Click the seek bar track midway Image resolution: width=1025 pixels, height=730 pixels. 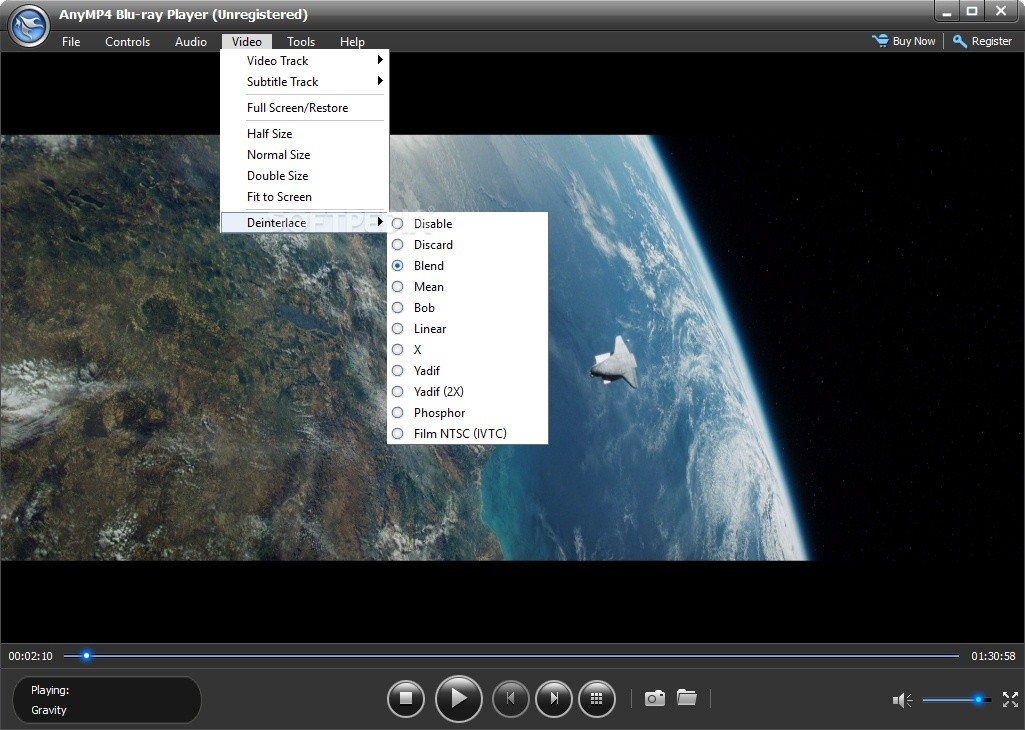point(512,655)
